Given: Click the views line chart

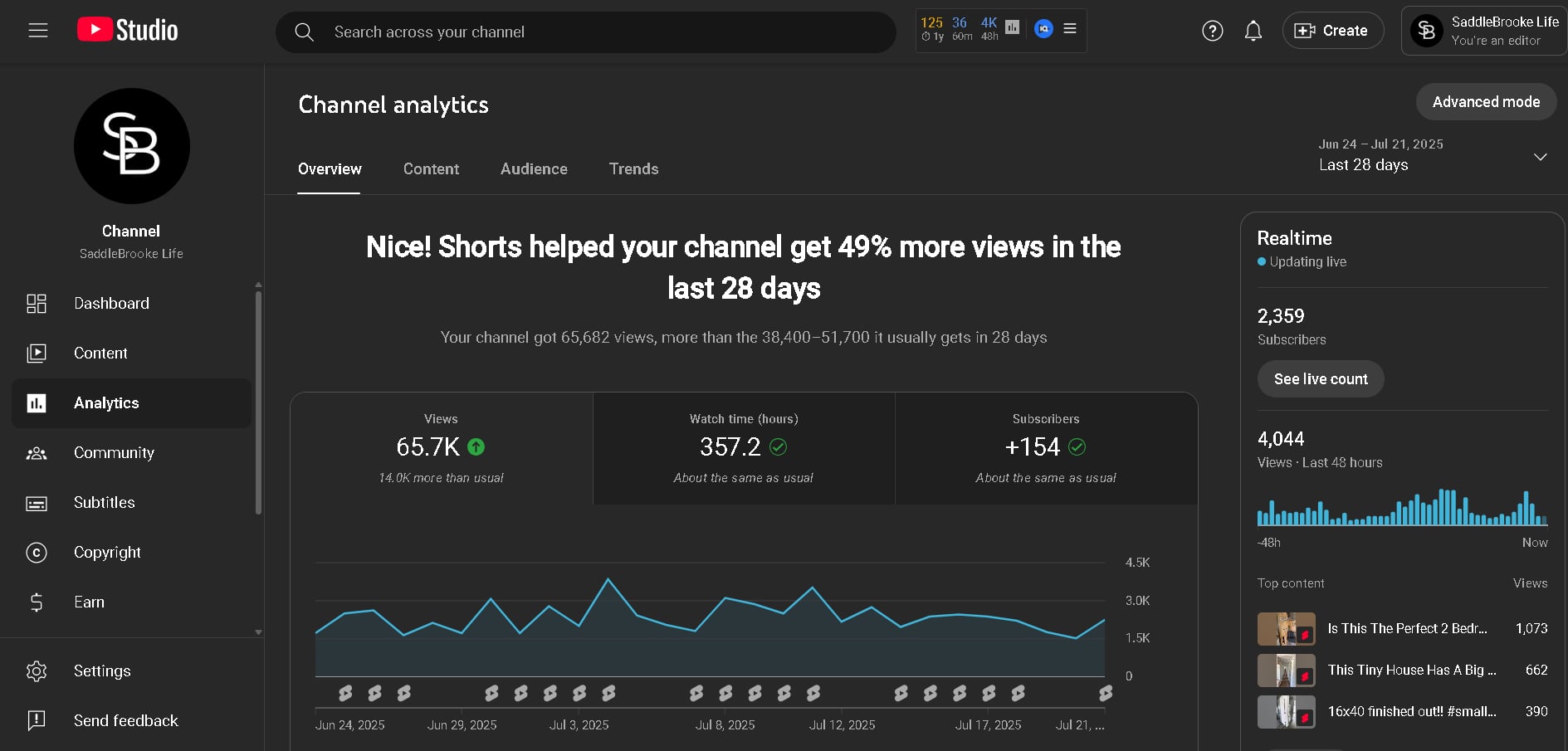Looking at the screenshot, I should click(711, 620).
